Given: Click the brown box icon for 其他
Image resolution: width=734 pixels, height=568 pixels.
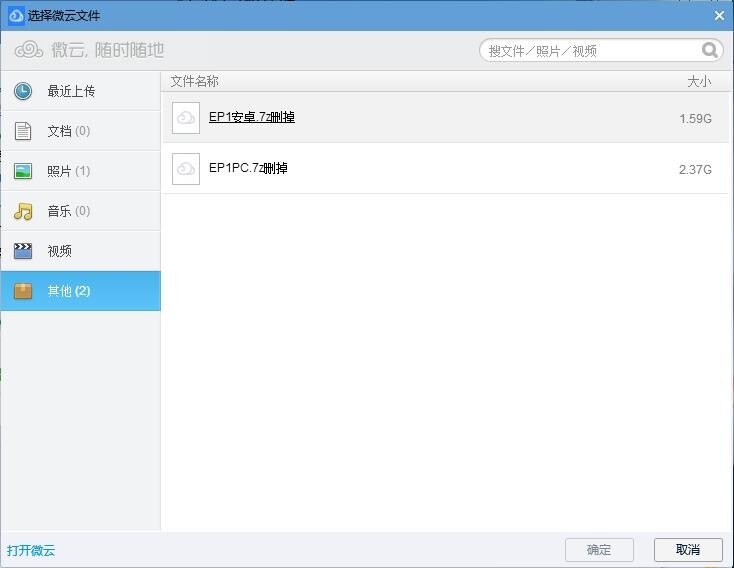Looking at the screenshot, I should pos(23,291).
